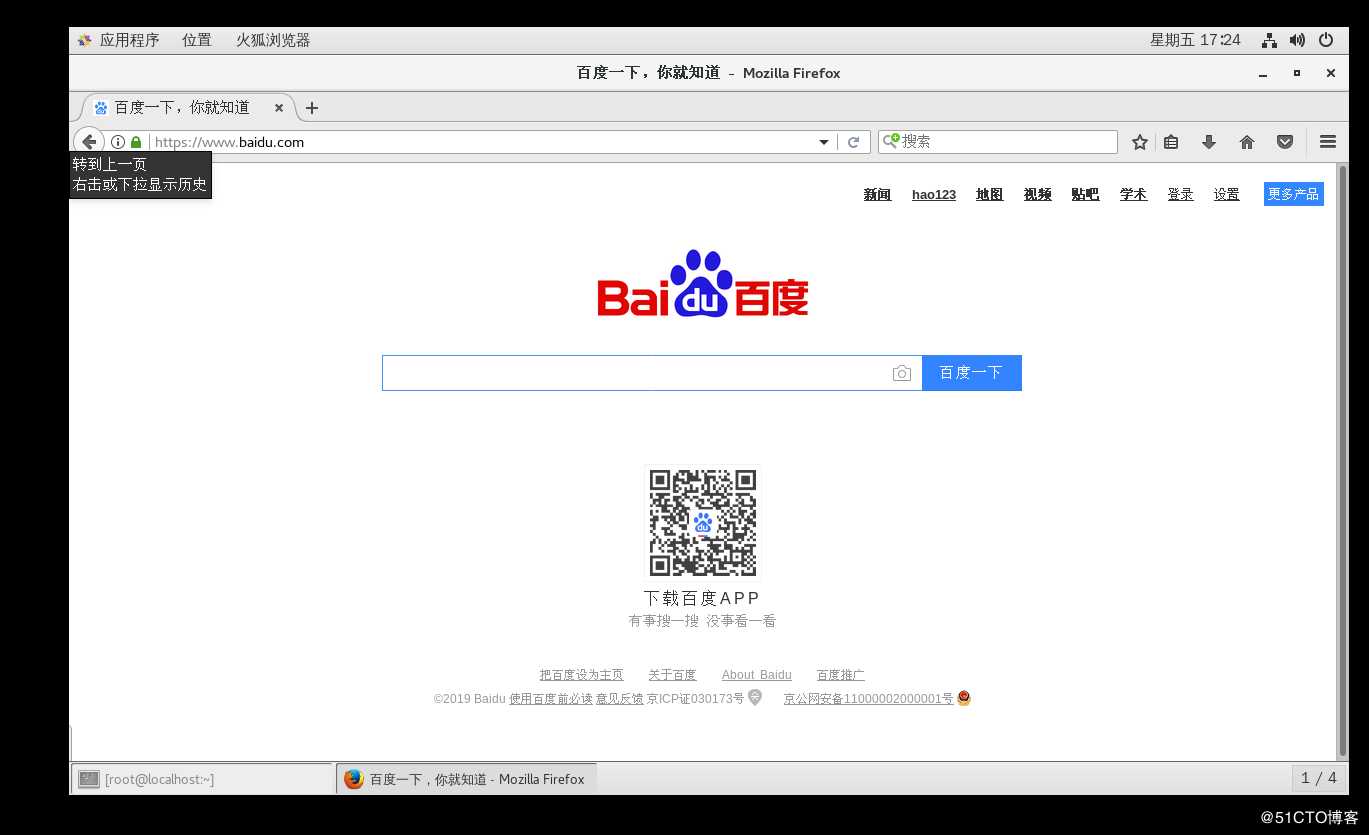Open the 学术 link
Screen dimensions: 1369x835
coord(1133,195)
